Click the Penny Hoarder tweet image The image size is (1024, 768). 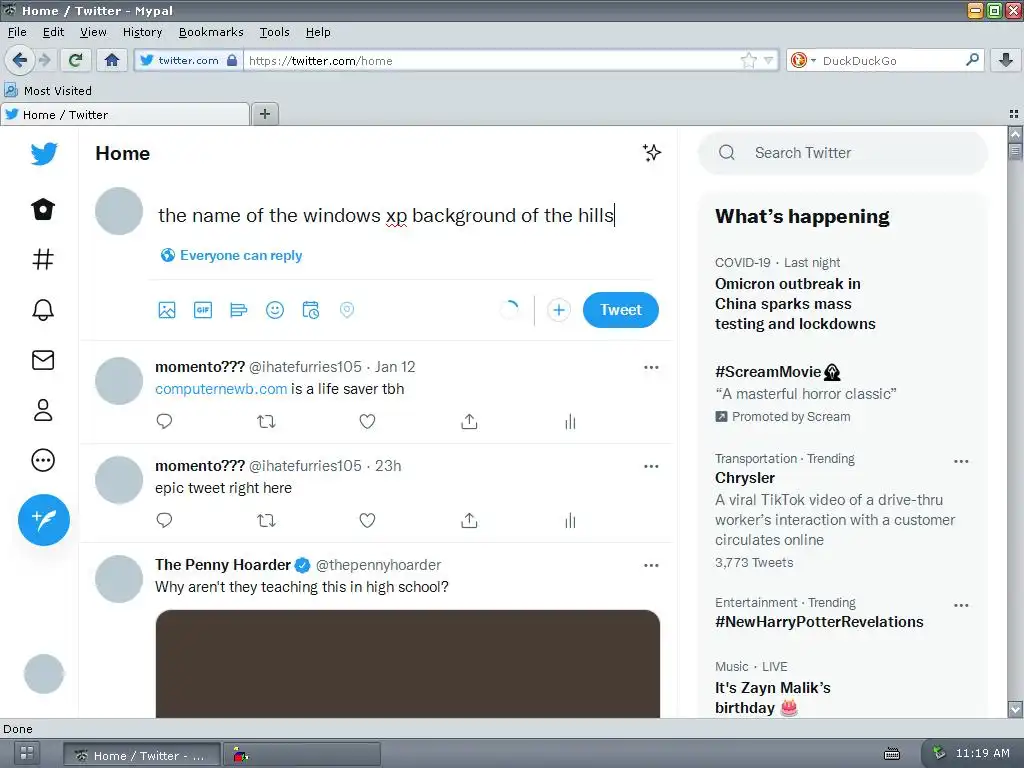click(x=408, y=664)
